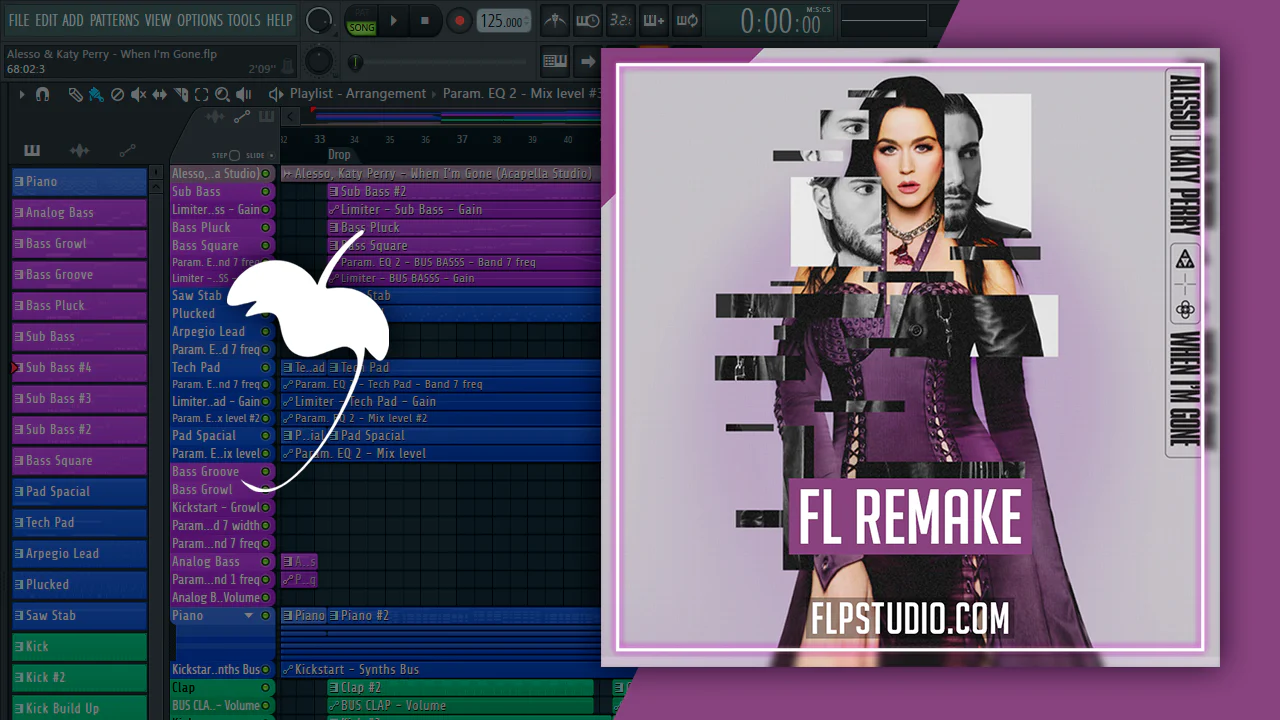This screenshot has height=720, width=1280.
Task: Open the VIEW menu
Action: pyautogui.click(x=158, y=20)
